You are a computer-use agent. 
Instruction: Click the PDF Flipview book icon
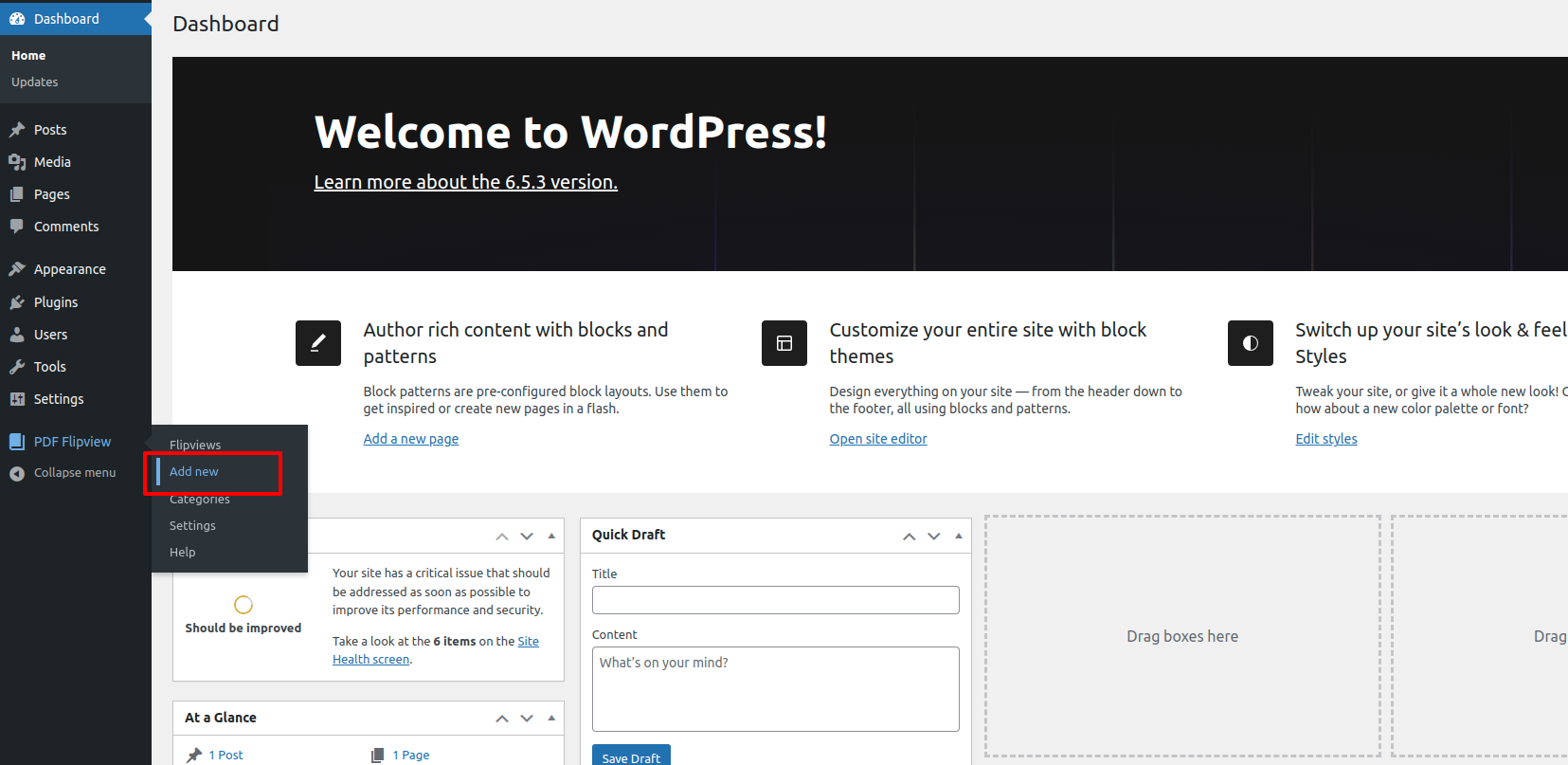(x=17, y=442)
